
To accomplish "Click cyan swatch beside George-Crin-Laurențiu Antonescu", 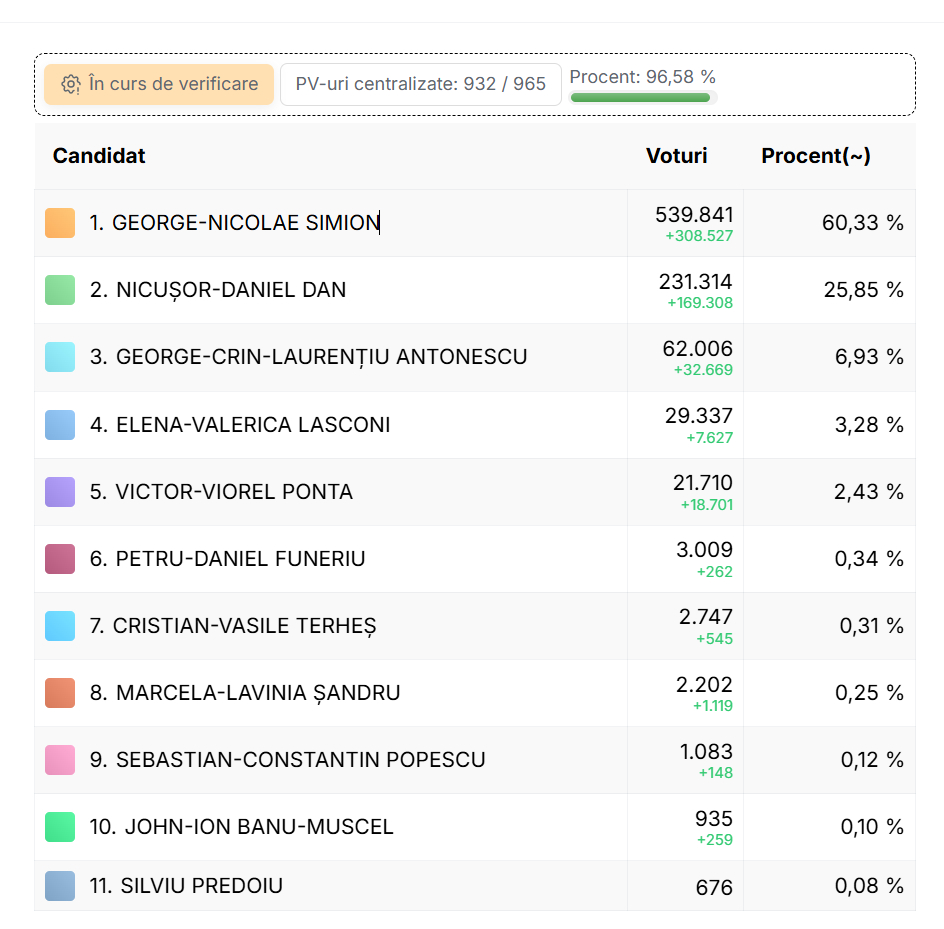I will 60,357.
